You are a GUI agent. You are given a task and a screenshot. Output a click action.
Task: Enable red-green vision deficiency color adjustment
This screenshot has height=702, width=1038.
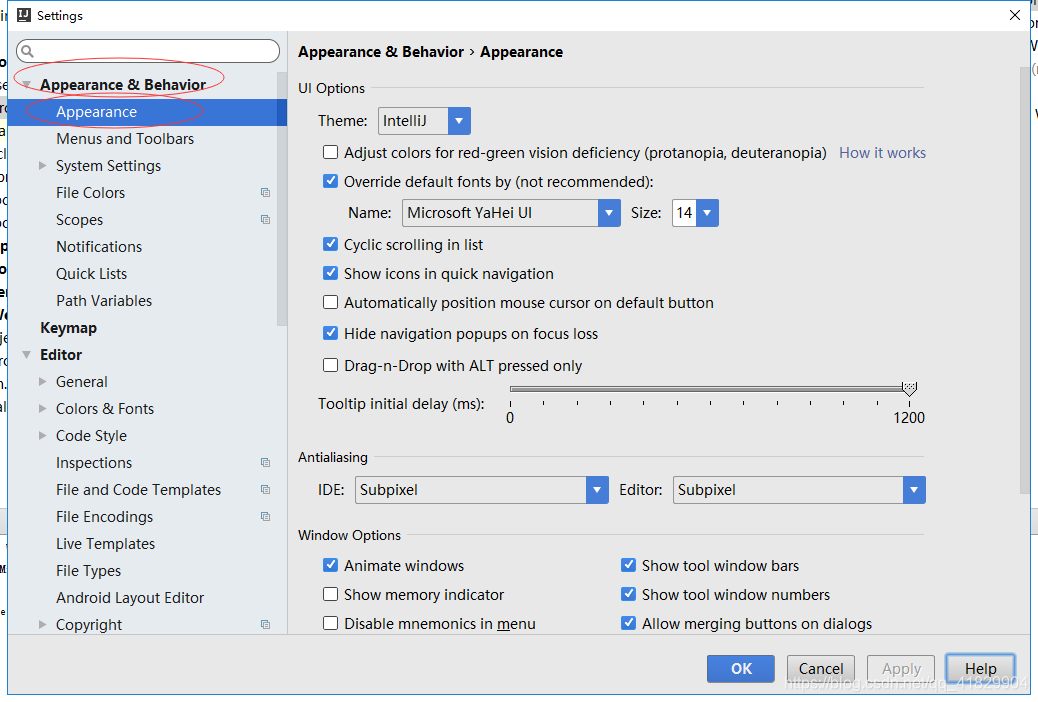pos(330,152)
